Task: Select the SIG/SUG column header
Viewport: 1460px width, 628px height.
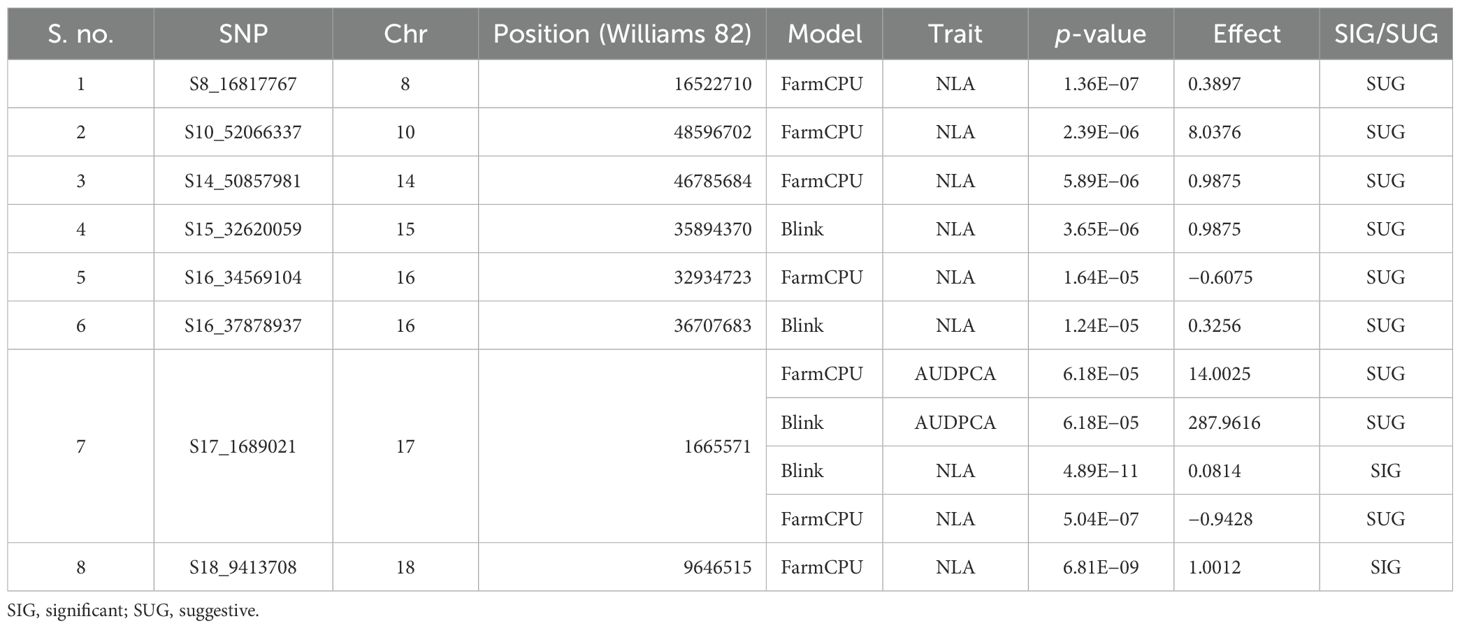Action: 1385,35
